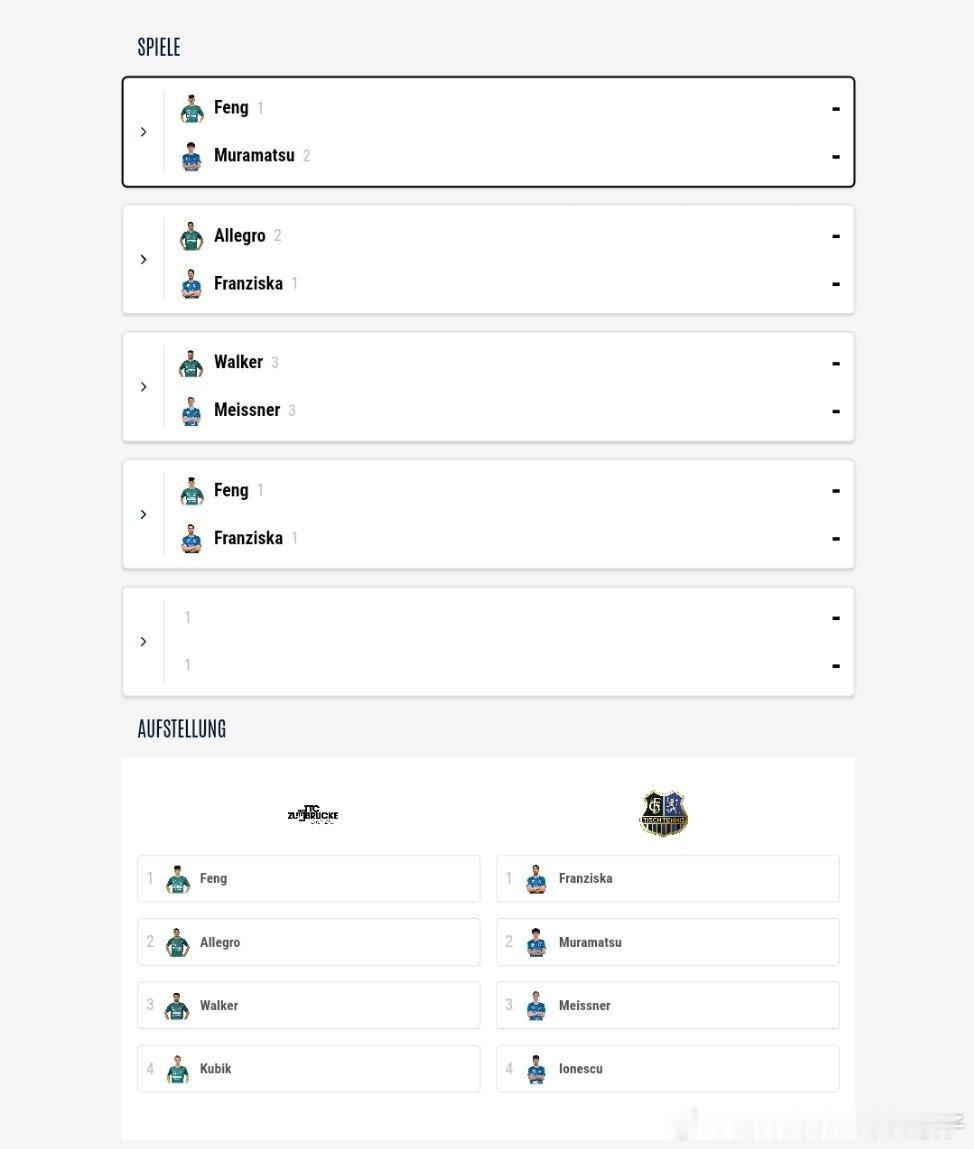This screenshot has height=1149, width=974.
Task: Open Ionescu's lineup entry
Action: [x=667, y=1069]
